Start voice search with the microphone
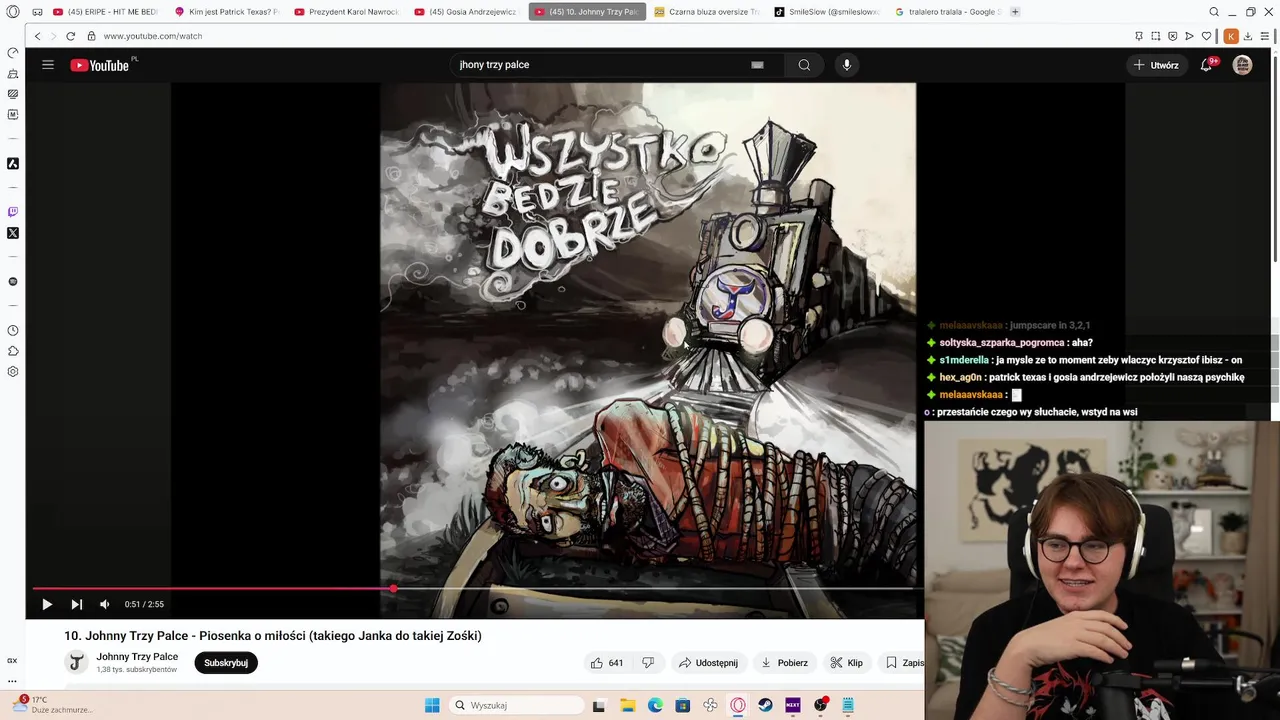Screen dimensions: 1280x720 (847, 65)
